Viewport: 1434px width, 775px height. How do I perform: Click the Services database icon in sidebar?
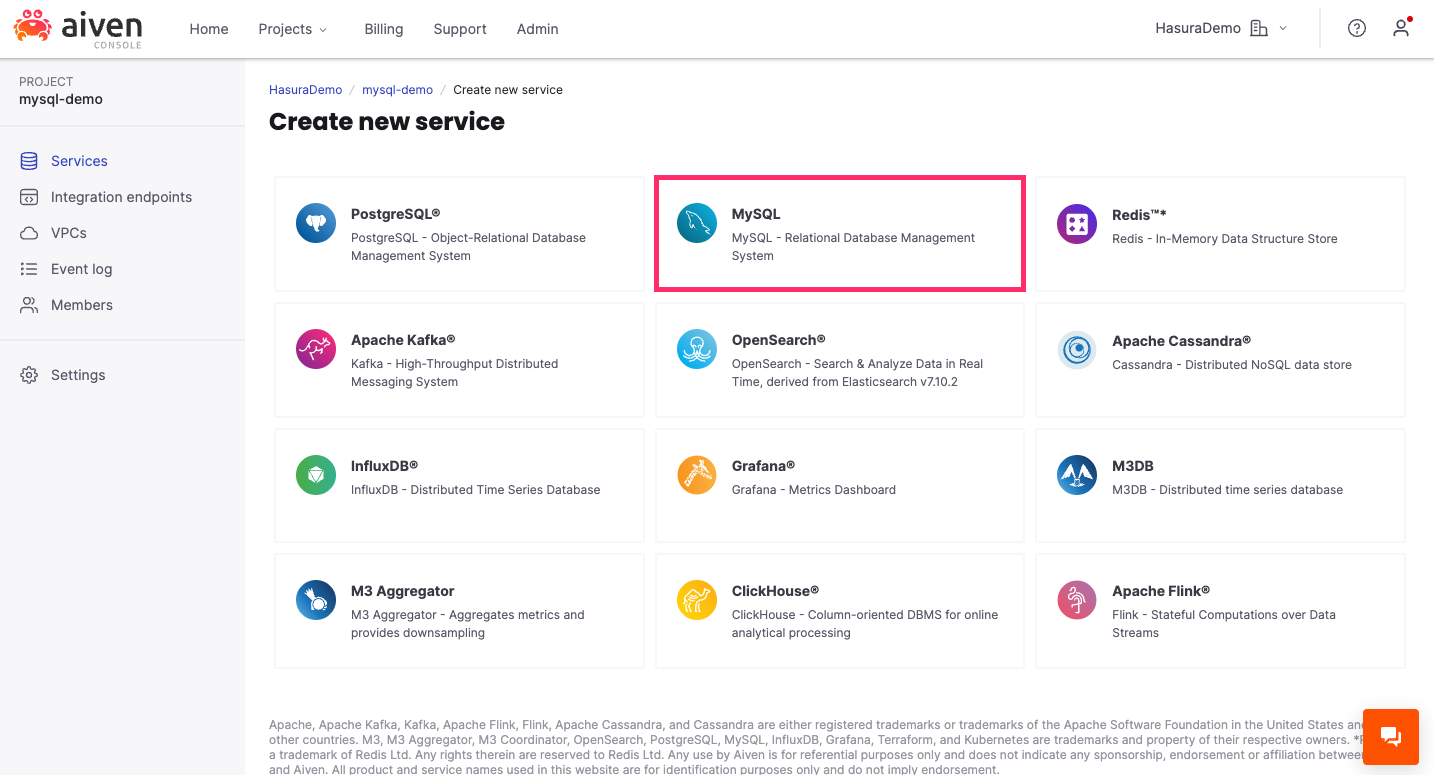pyautogui.click(x=29, y=161)
